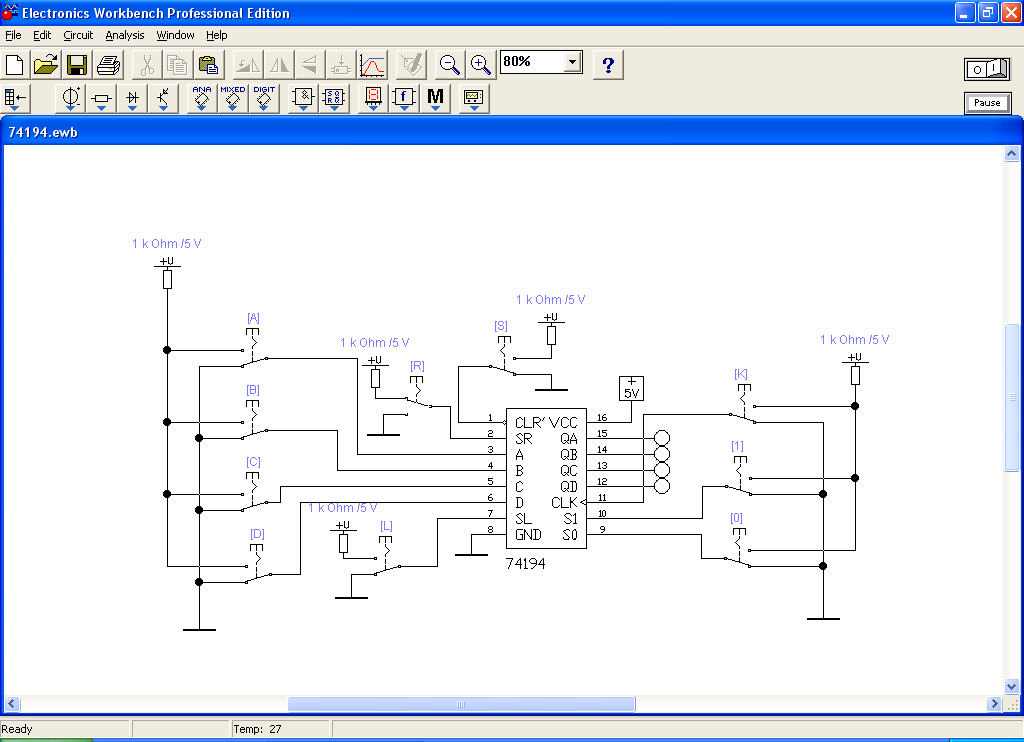This screenshot has width=1024, height=742.
Task: Open help with question mark icon
Action: pos(608,65)
